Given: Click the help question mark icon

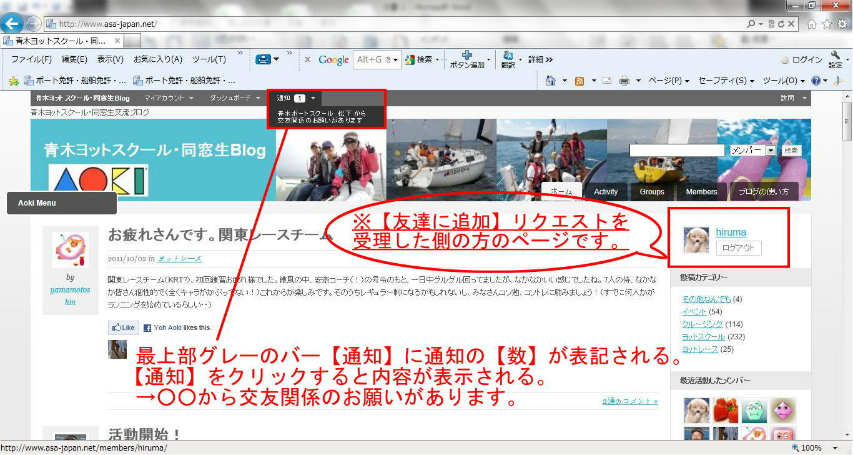Looking at the screenshot, I should point(815,81).
